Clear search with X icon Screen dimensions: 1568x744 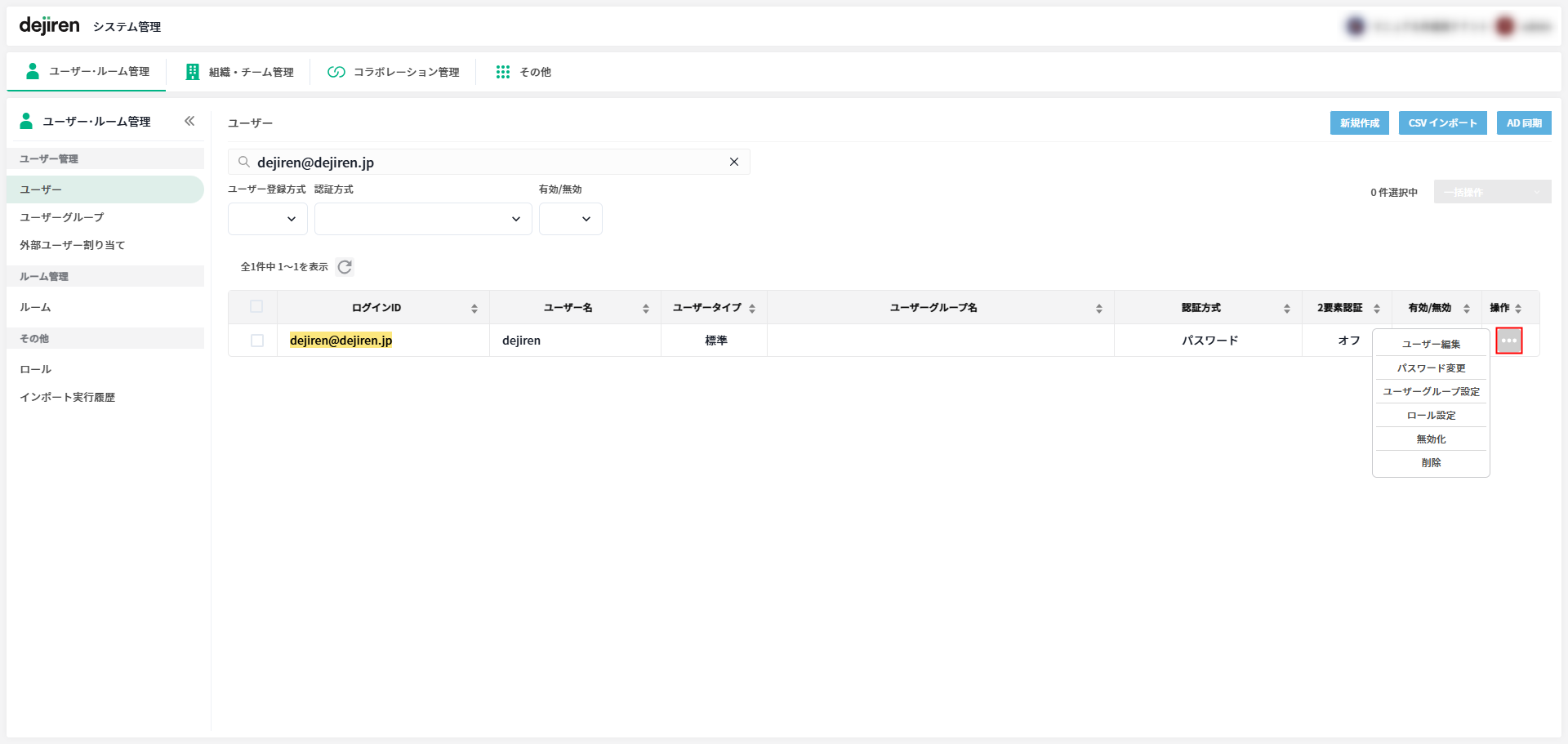tap(733, 162)
